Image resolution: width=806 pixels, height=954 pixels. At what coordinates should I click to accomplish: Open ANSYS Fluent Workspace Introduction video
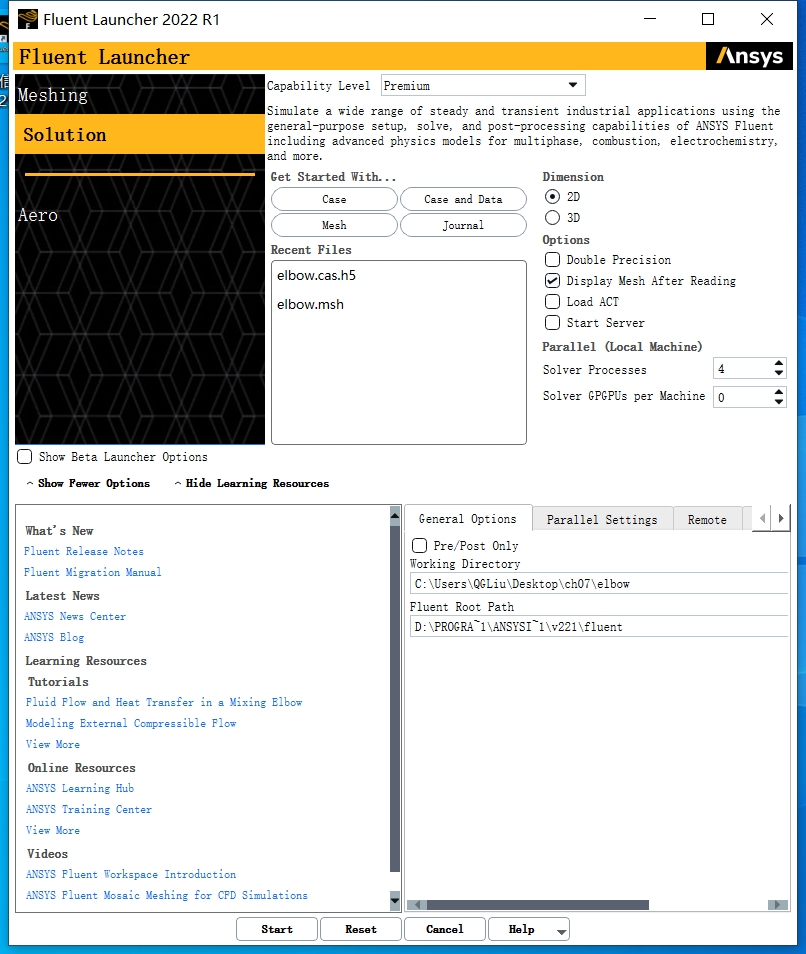(131, 874)
